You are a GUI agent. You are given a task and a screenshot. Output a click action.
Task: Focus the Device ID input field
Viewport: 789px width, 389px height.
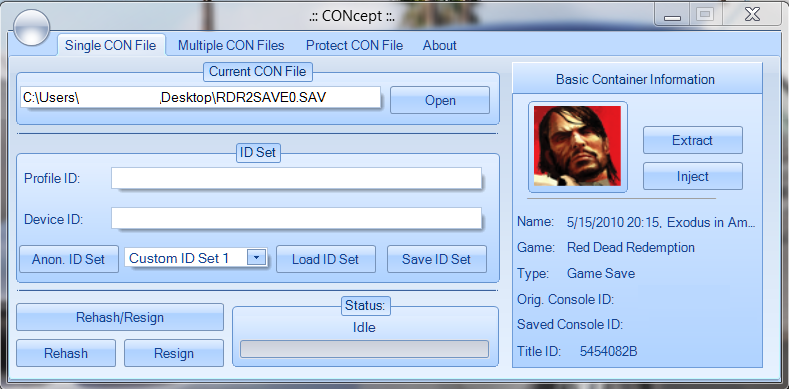296,218
